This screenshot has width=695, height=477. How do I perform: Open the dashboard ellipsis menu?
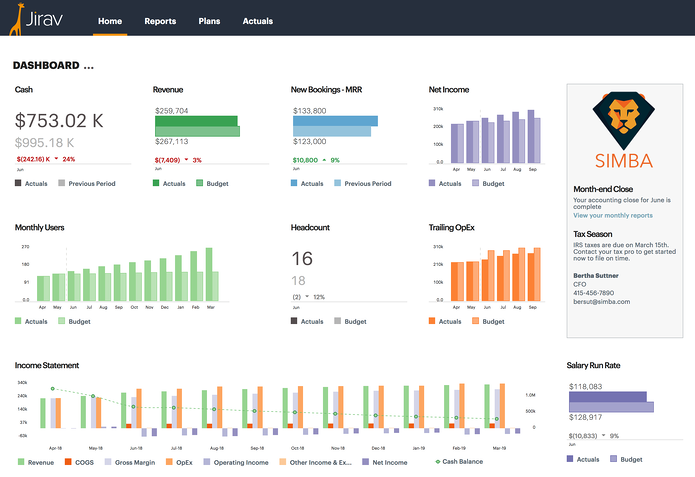[89, 66]
